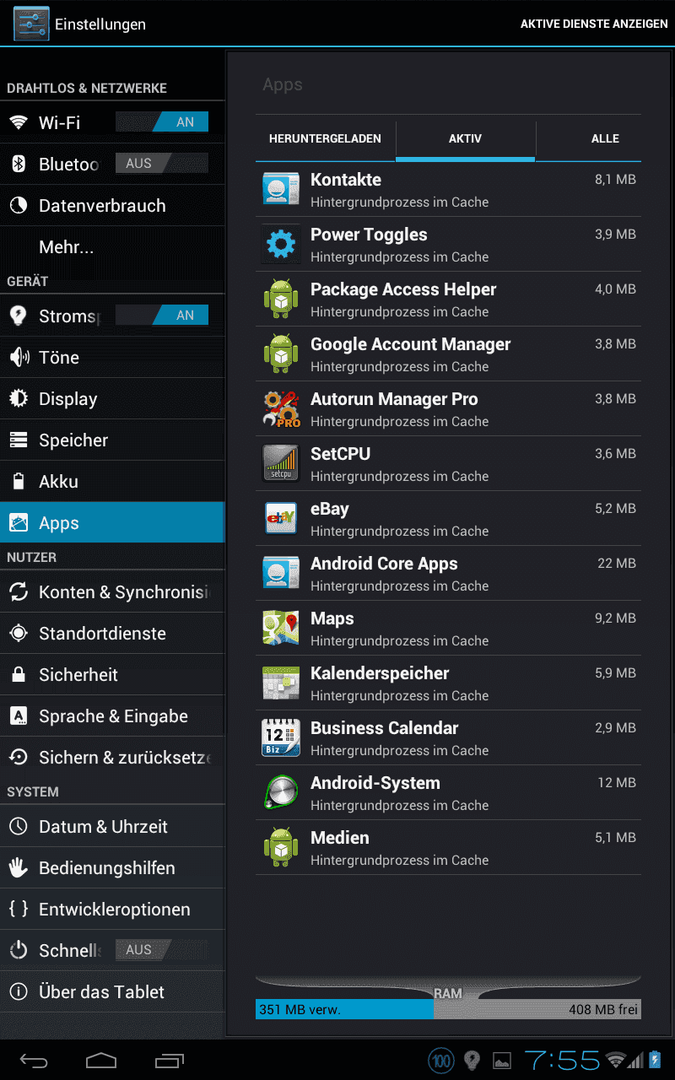Image resolution: width=675 pixels, height=1080 pixels.
Task: Tap the Android-System icon
Action: point(281,792)
